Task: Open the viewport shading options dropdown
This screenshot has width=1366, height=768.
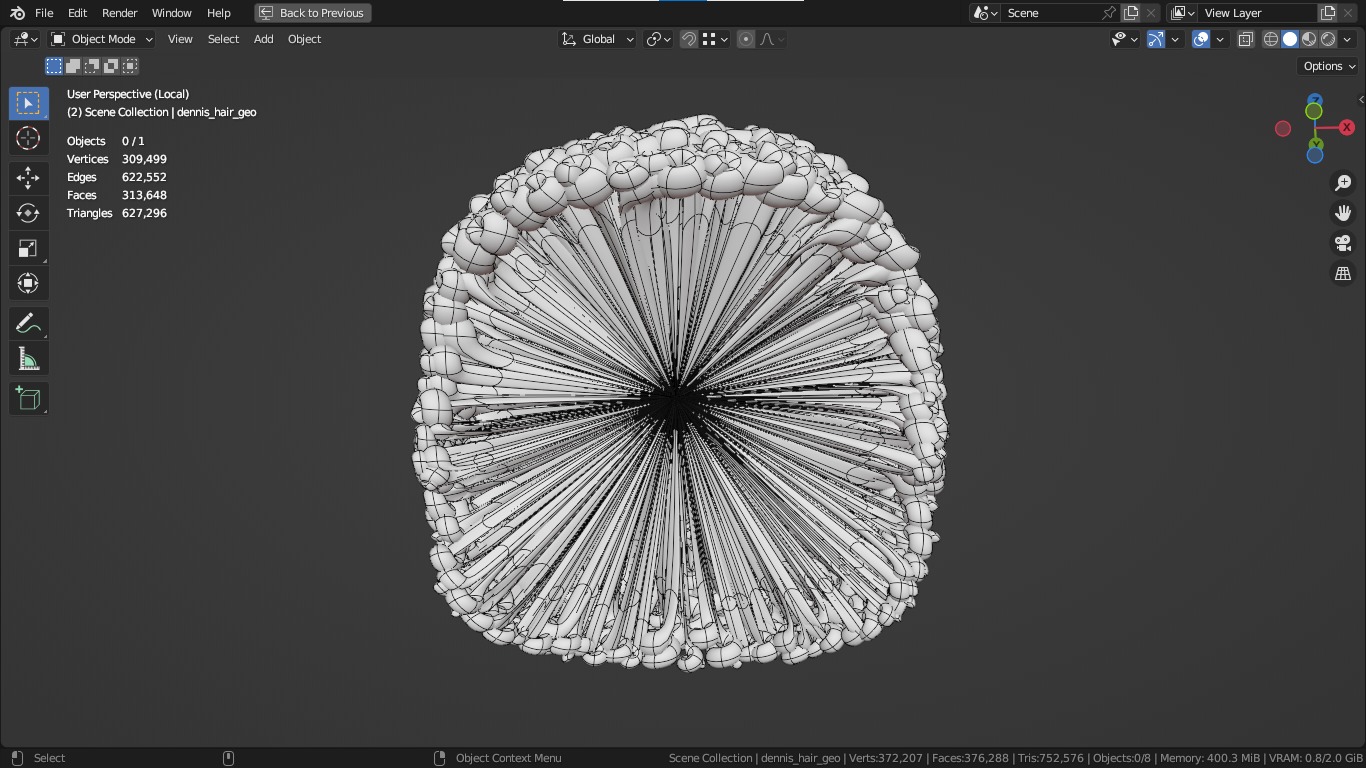Action: [x=1348, y=39]
